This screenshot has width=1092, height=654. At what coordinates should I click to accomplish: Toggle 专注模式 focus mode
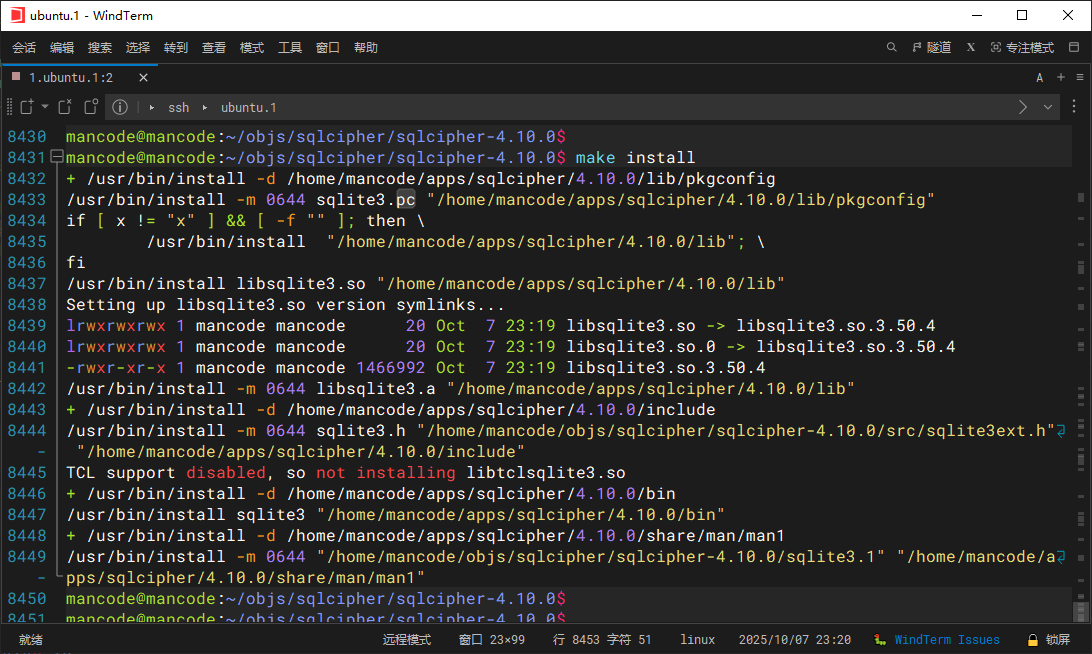point(1022,47)
